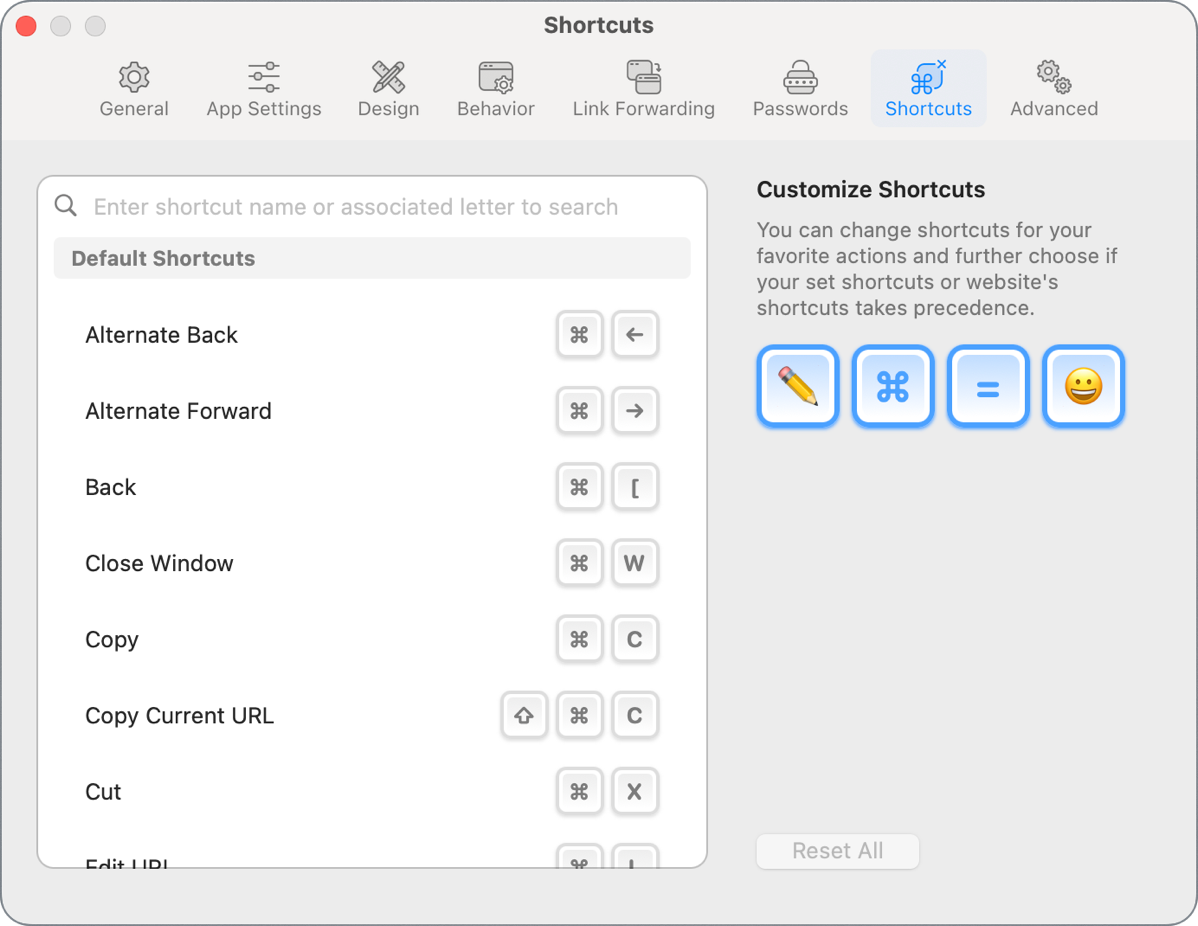Select the command key customization option
The image size is (1198, 926).
tap(892, 386)
